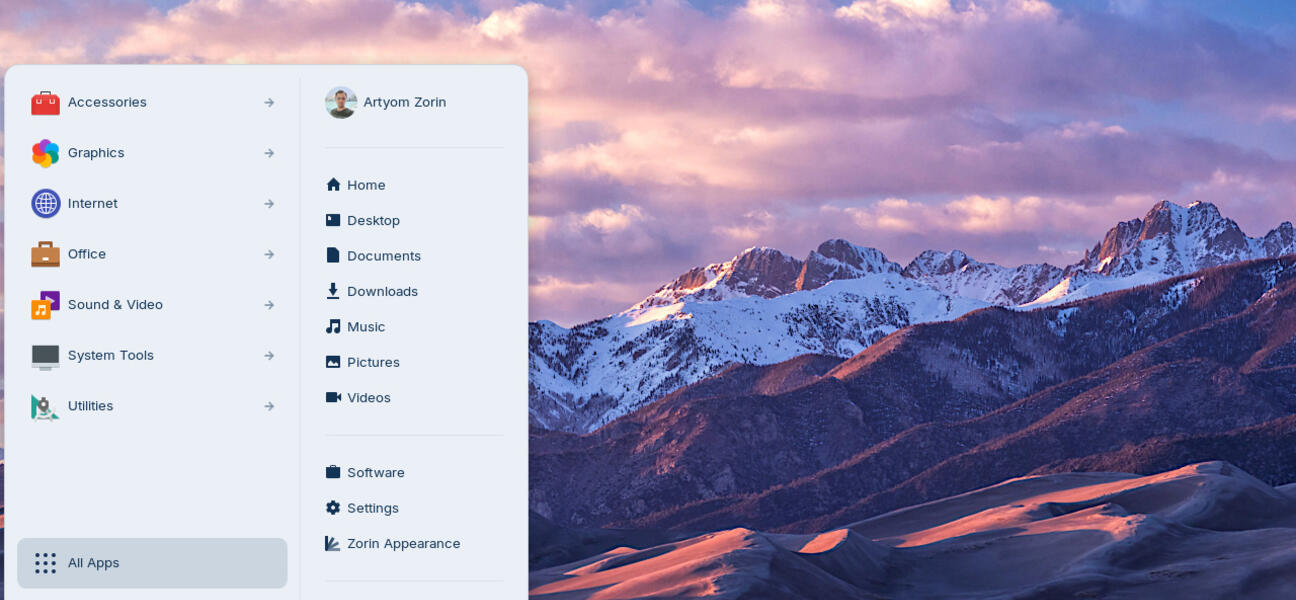Click the Software store icon
Viewport: 1296px width, 600px height.
[x=332, y=472]
